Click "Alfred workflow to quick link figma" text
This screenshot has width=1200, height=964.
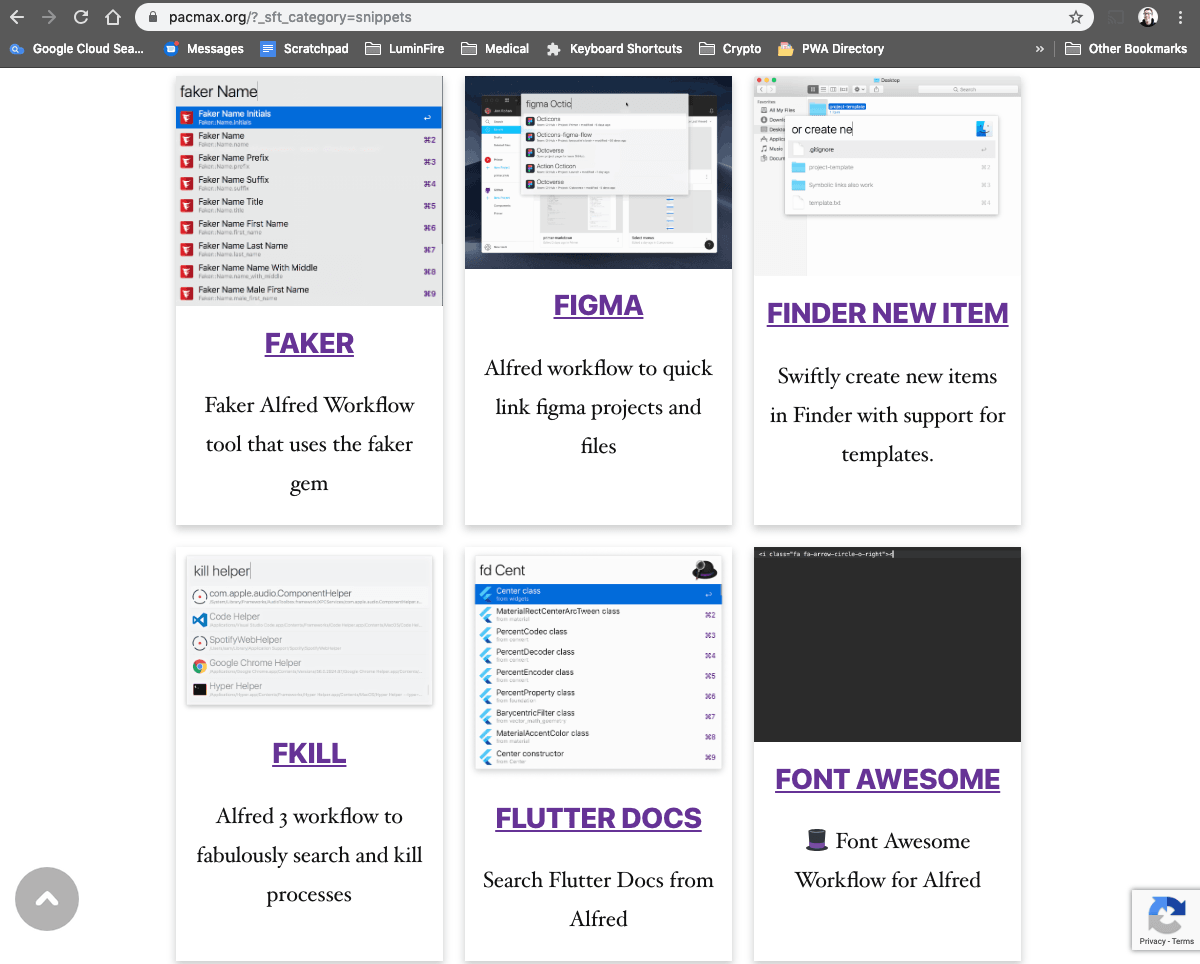click(x=598, y=407)
